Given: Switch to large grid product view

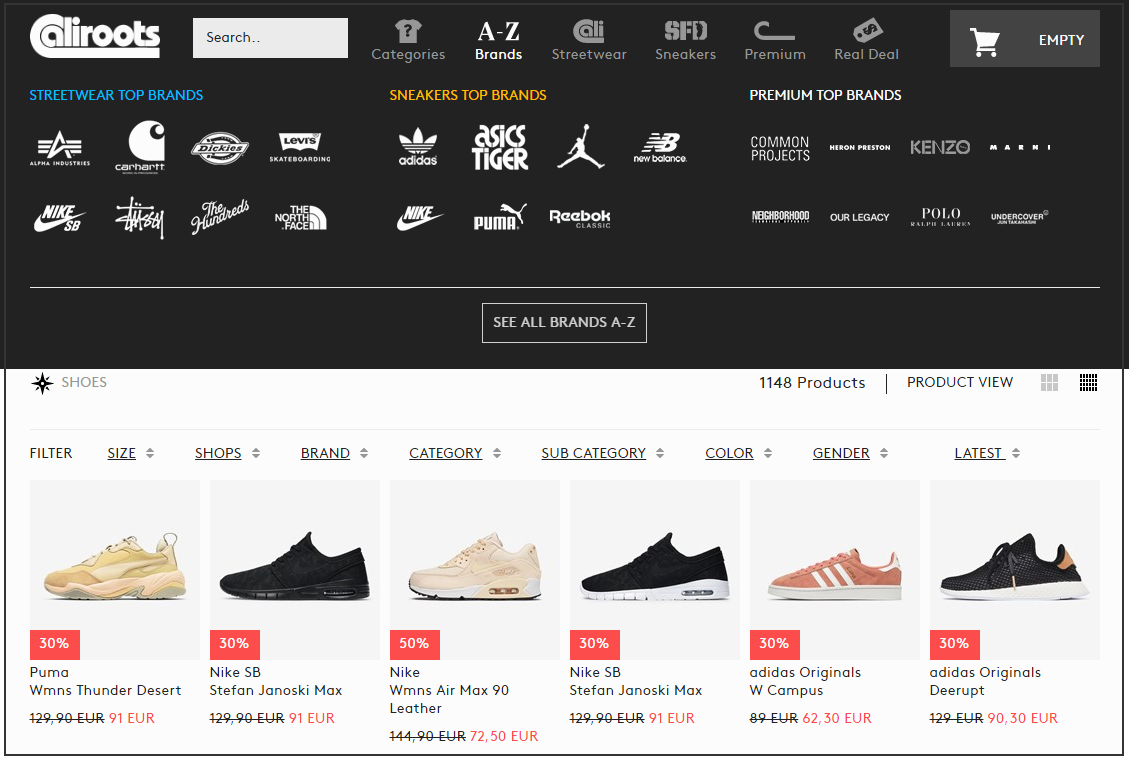Looking at the screenshot, I should click(1049, 383).
